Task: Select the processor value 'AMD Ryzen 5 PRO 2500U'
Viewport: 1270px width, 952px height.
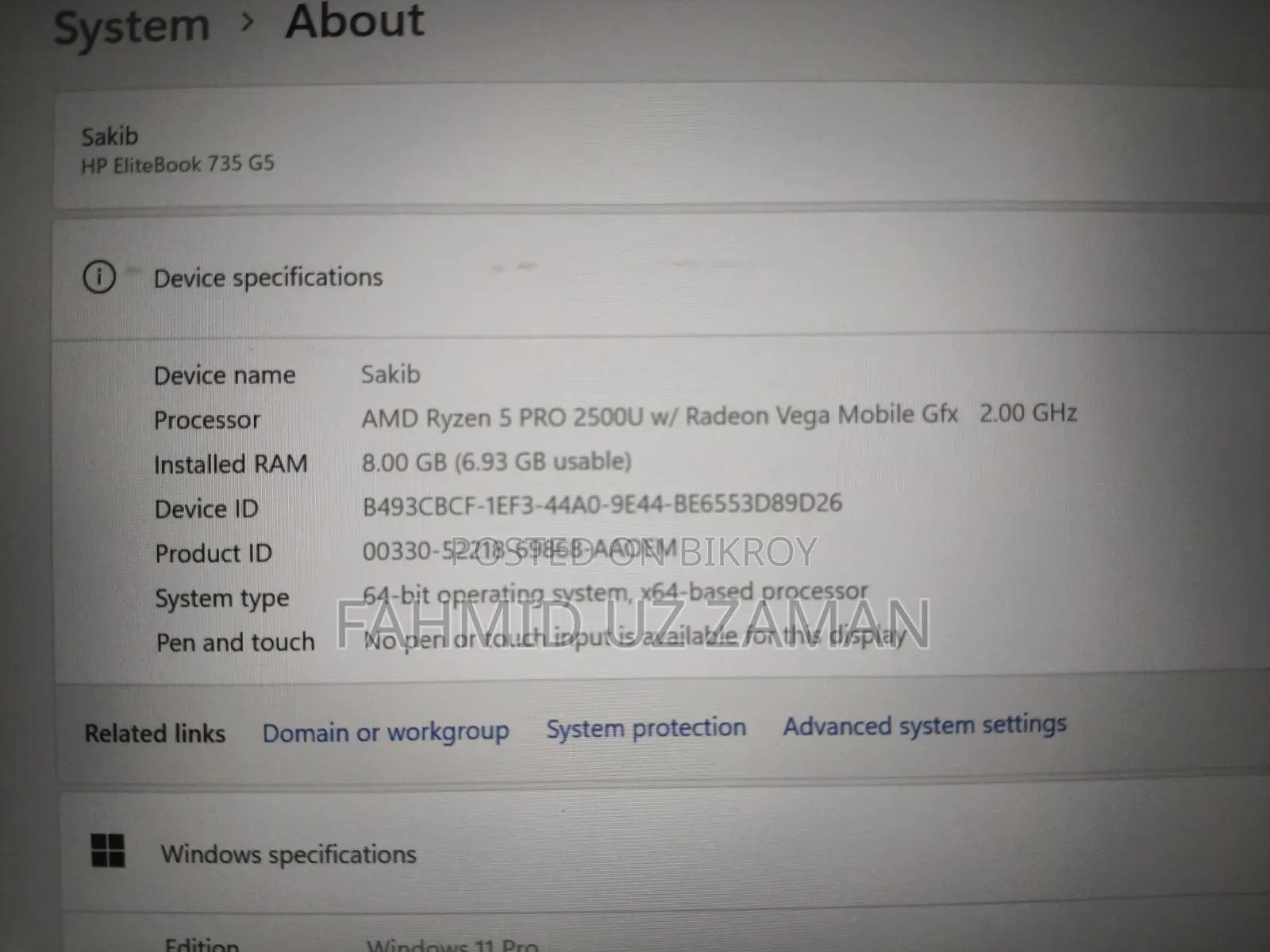Action: click(502, 417)
